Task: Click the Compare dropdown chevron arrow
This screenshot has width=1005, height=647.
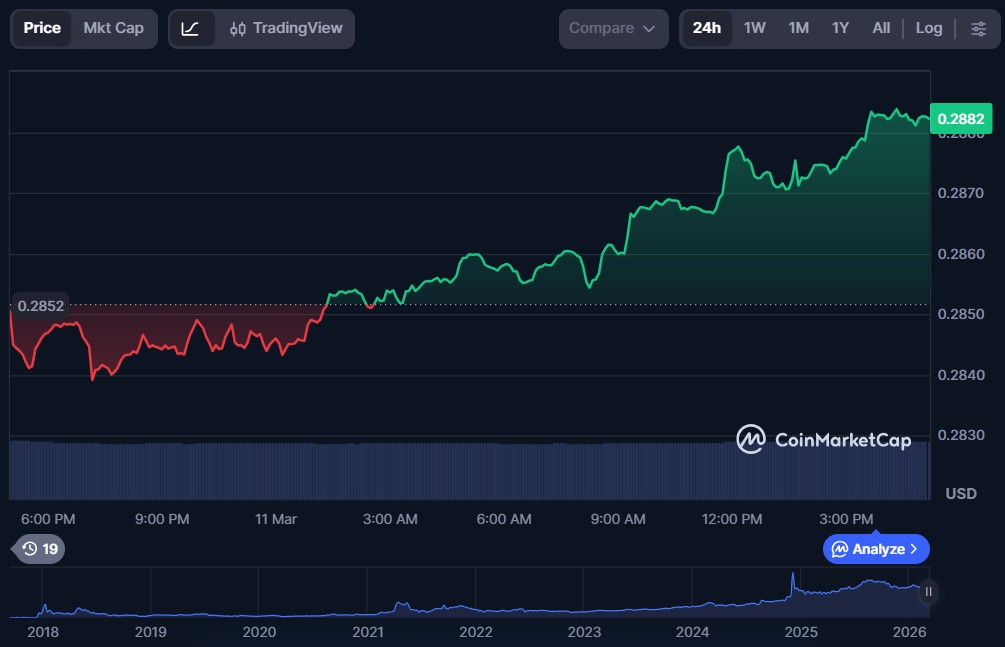Action: coord(649,29)
